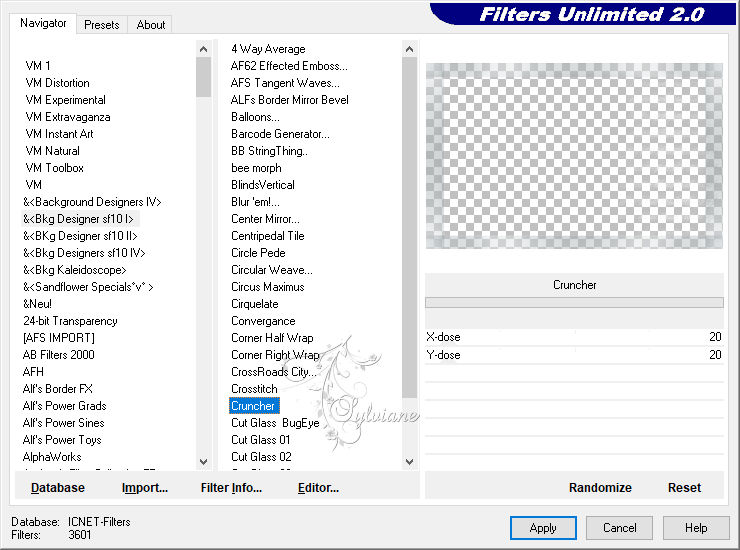This screenshot has width=740, height=550.
Task: Click the Cancel button
Action: click(619, 528)
